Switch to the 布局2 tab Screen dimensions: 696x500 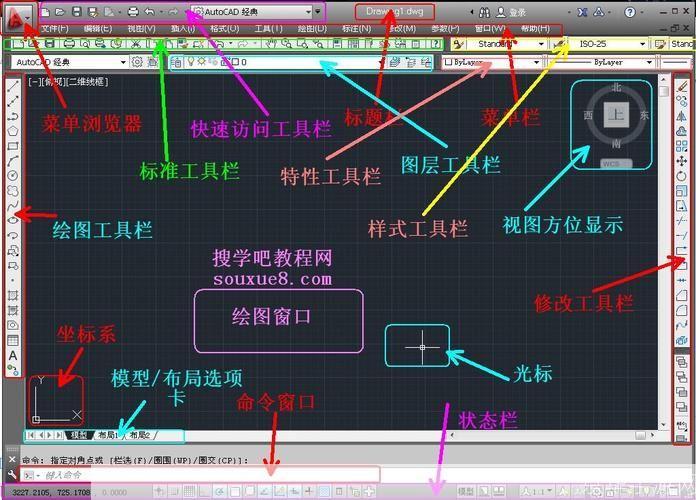(x=139, y=435)
